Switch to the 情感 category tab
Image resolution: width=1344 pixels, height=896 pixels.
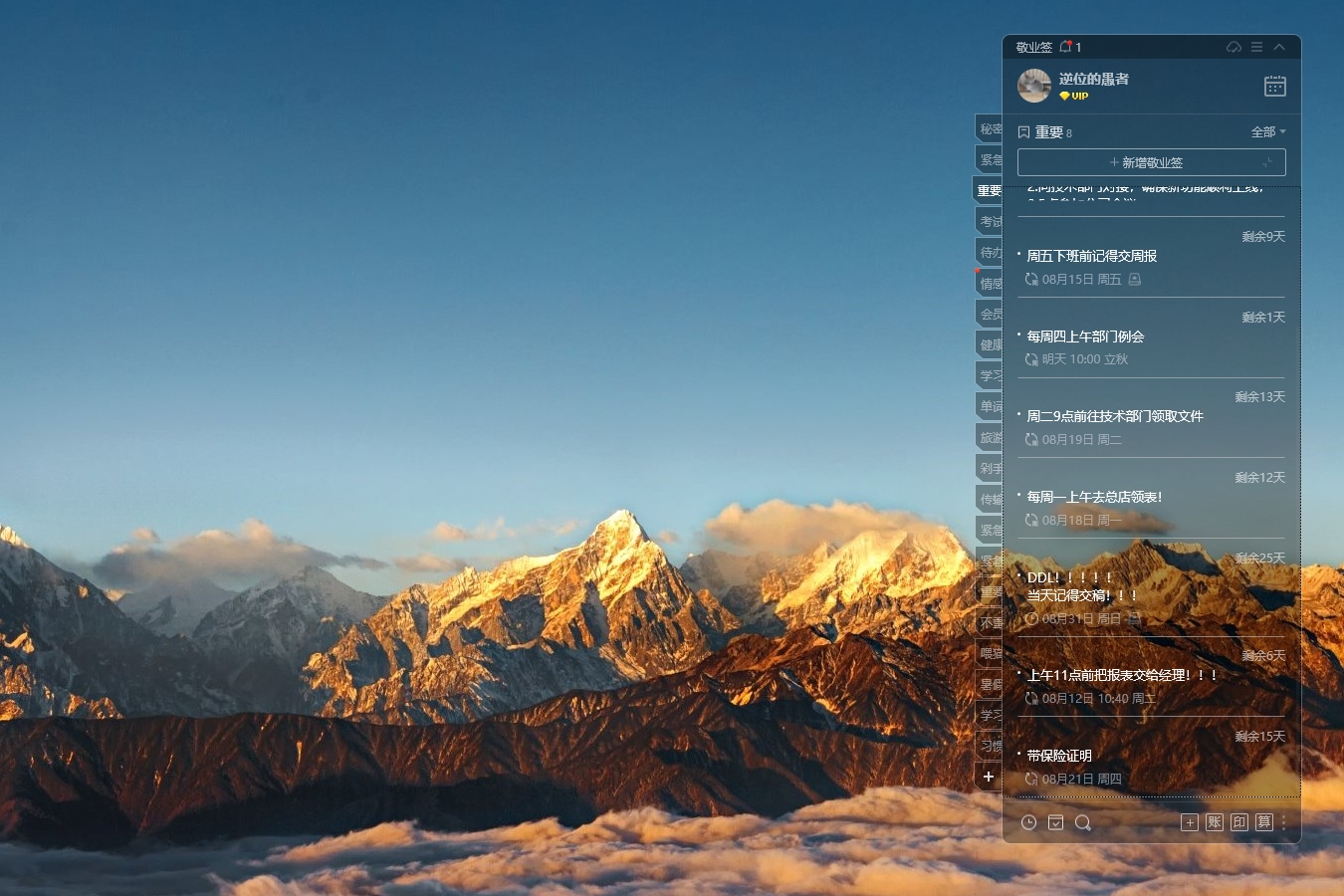pos(989,283)
